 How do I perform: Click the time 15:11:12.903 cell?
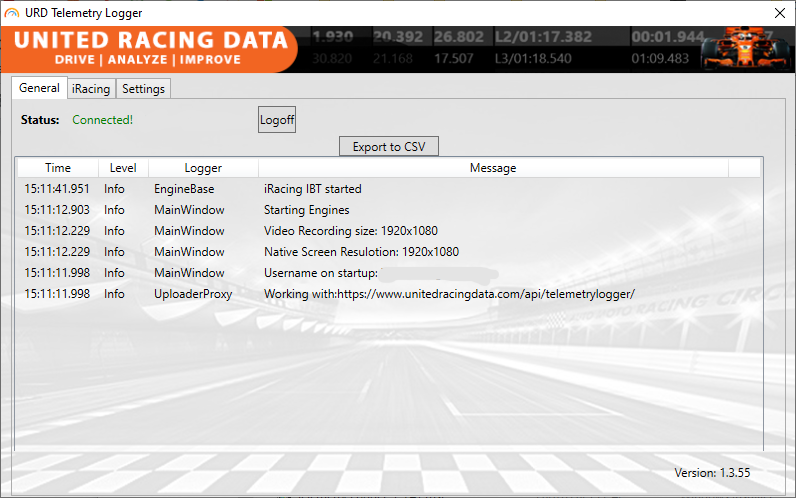tap(57, 210)
